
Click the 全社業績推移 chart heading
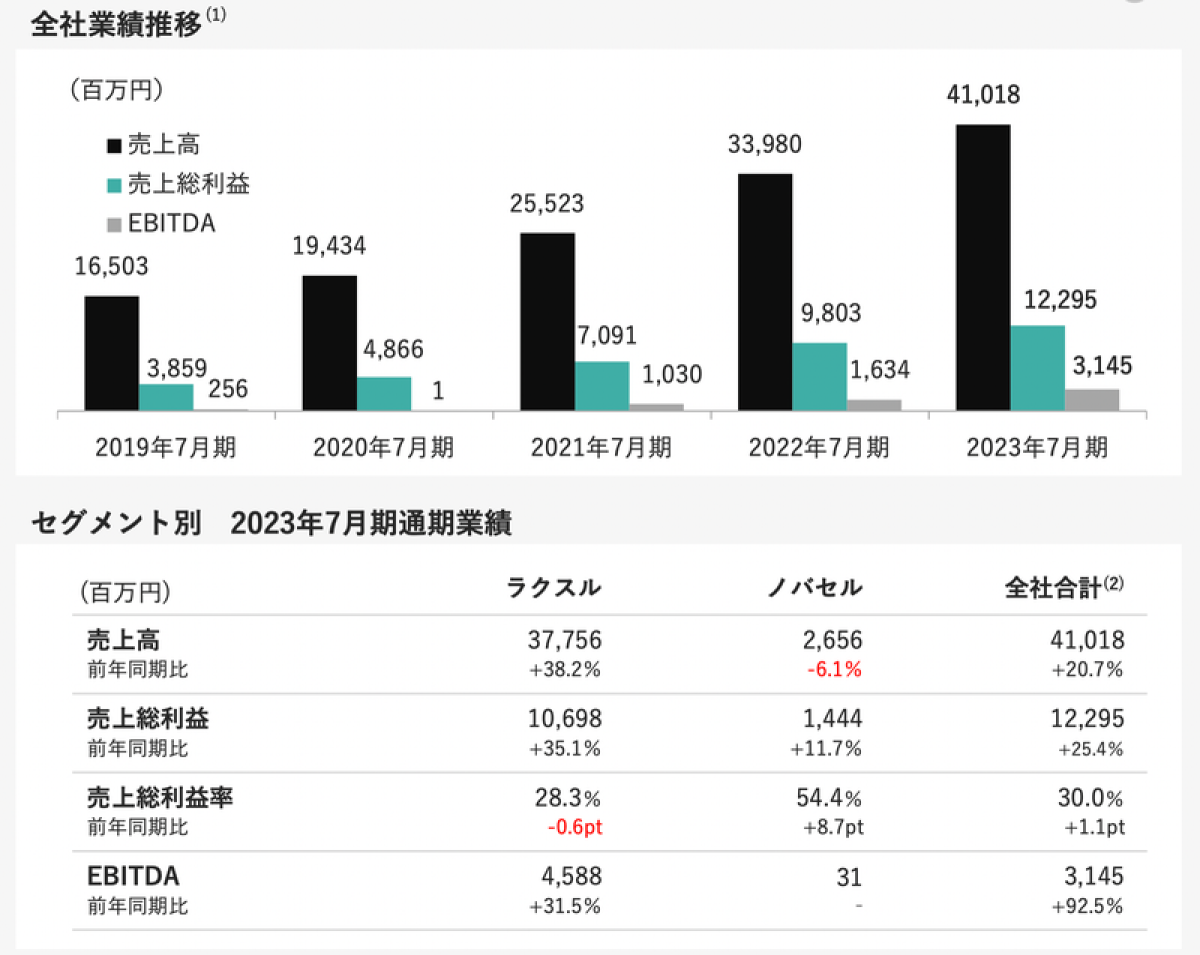click(x=116, y=25)
